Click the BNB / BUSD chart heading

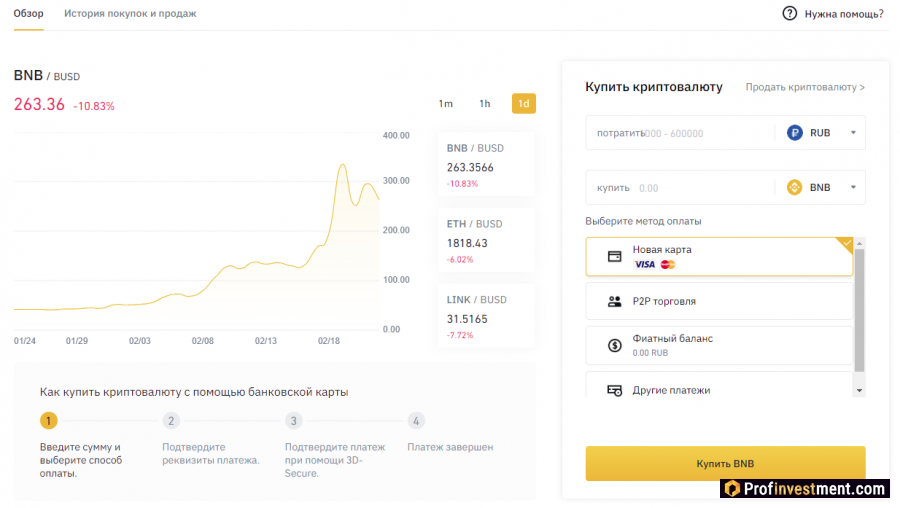47,76
